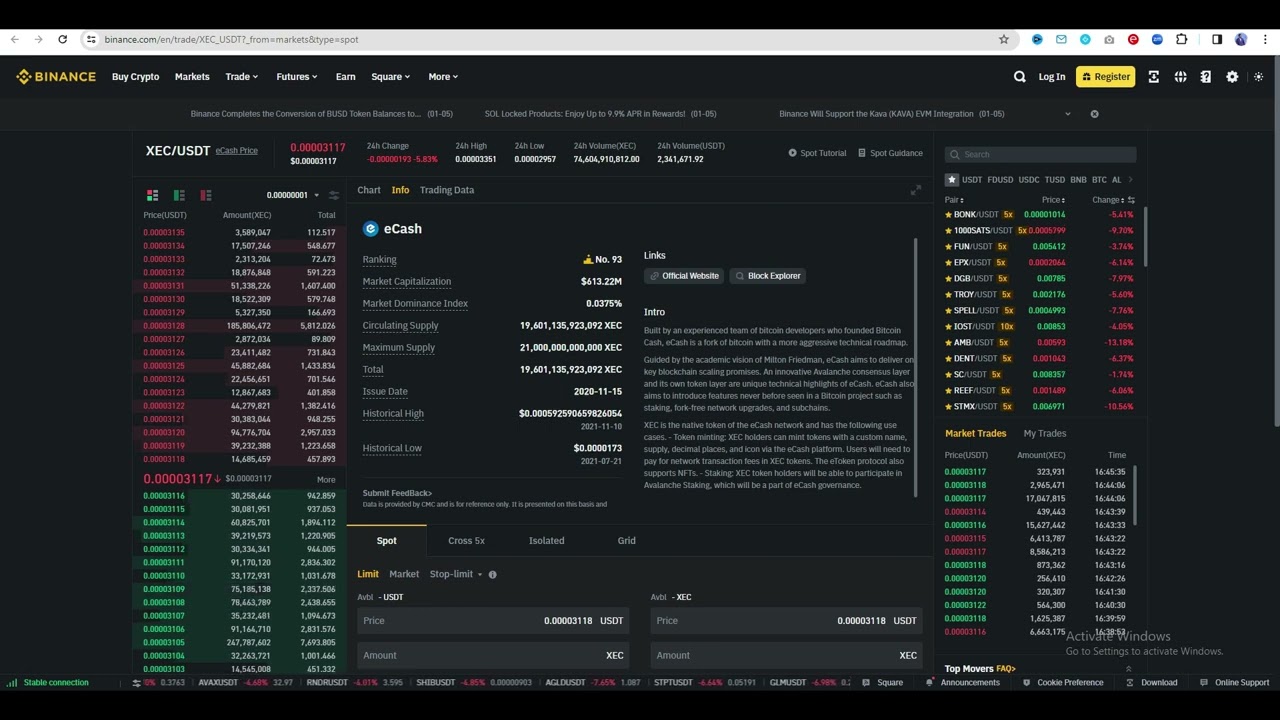Reload the page in browser
The width and height of the screenshot is (1280, 720).
[62, 40]
